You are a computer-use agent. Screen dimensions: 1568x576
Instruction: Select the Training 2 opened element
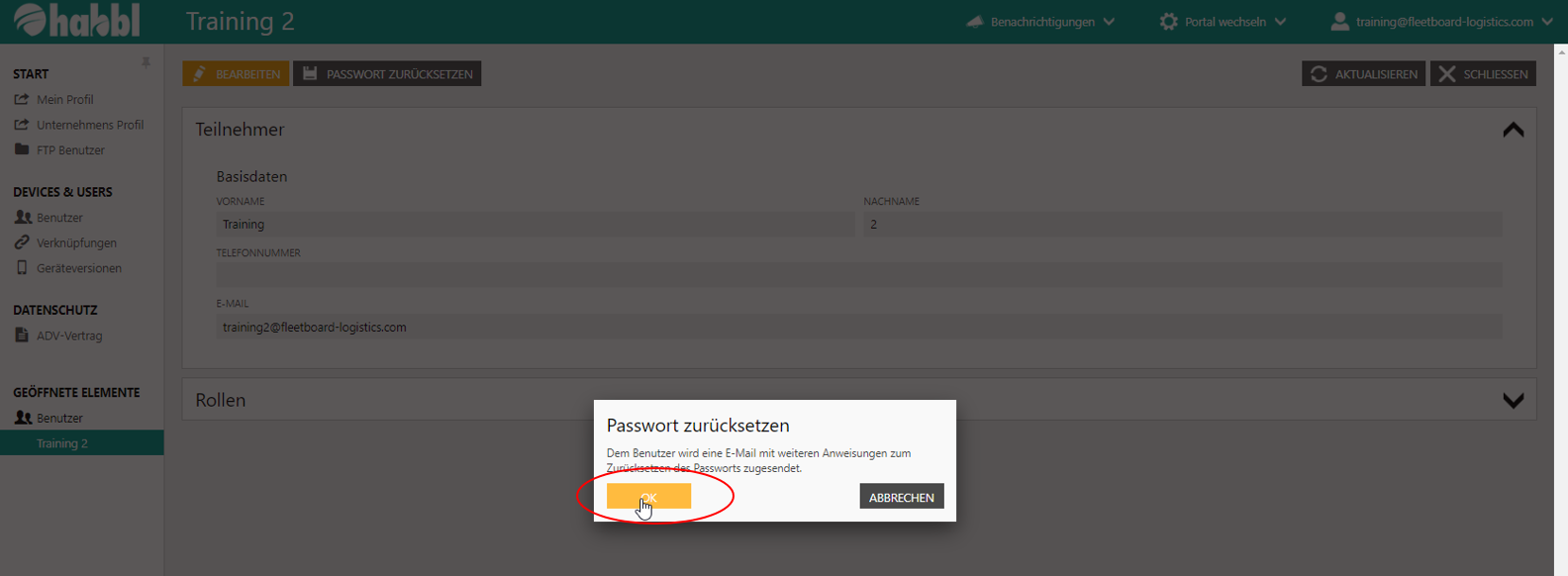[x=62, y=443]
